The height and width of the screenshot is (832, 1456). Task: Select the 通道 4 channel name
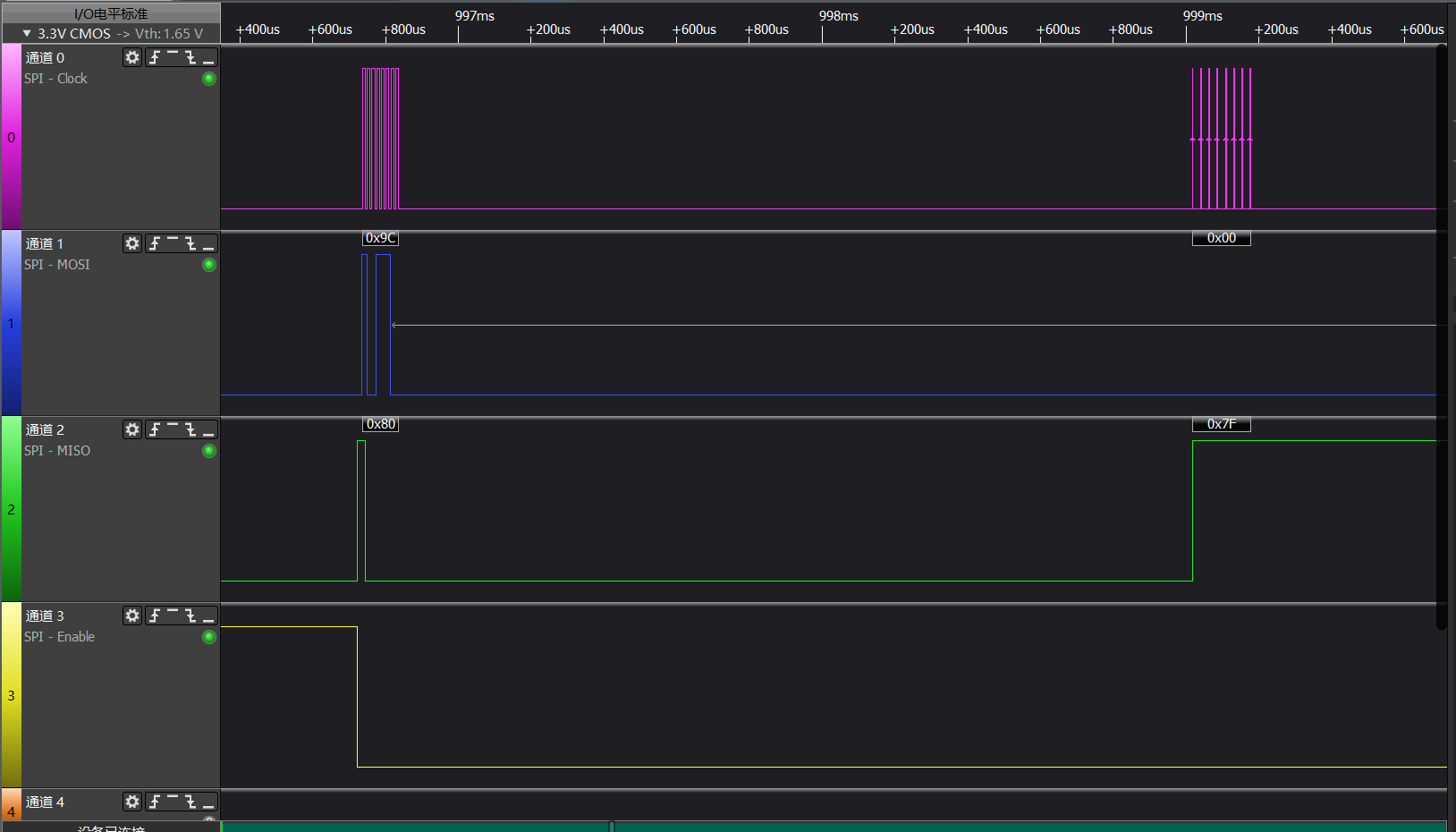(x=45, y=802)
